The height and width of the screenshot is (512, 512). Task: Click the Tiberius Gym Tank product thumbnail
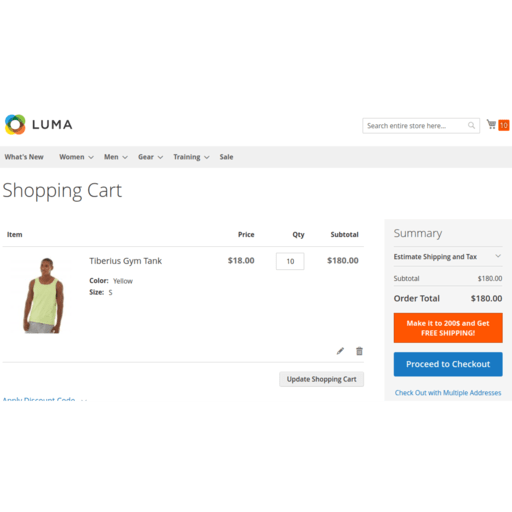click(x=43, y=295)
